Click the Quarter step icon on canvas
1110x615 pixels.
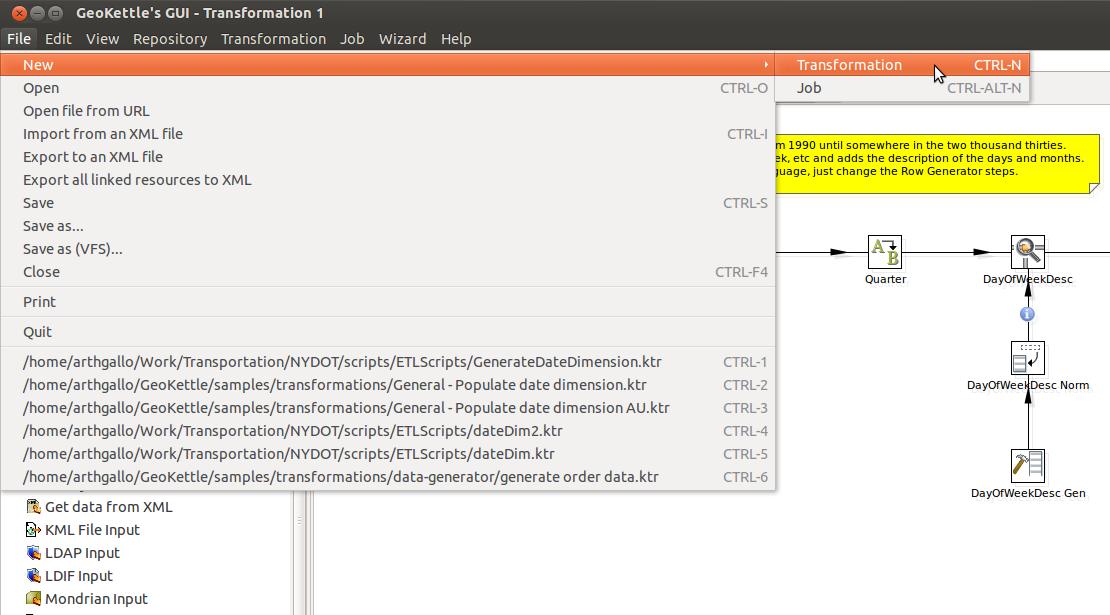click(x=885, y=252)
